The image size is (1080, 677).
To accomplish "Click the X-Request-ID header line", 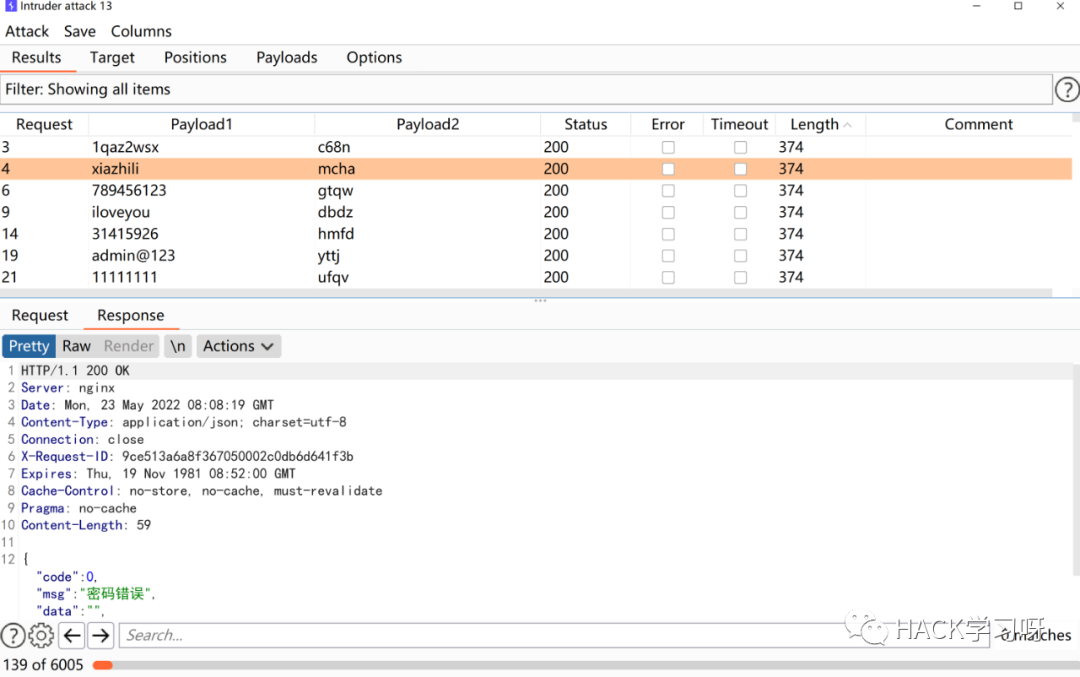I will tap(187, 457).
